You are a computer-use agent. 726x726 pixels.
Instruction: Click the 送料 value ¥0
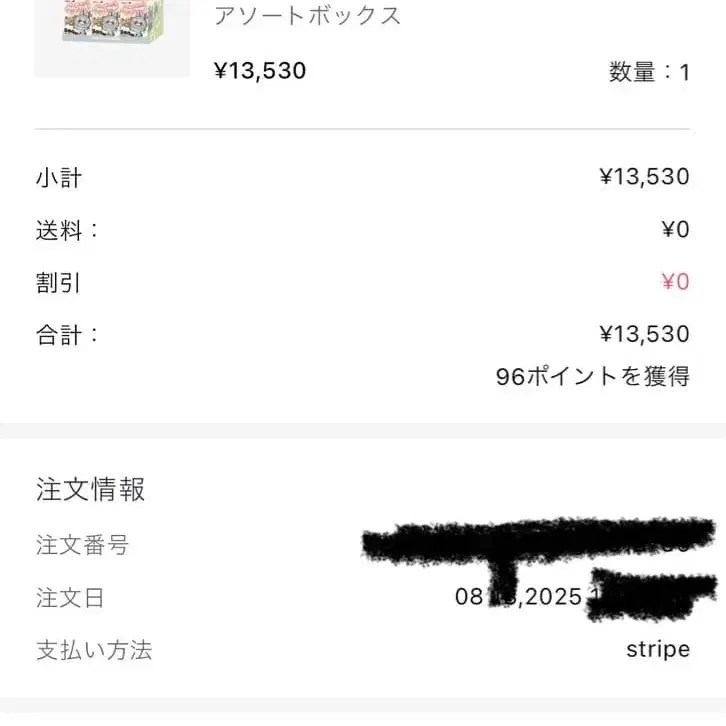pos(675,230)
